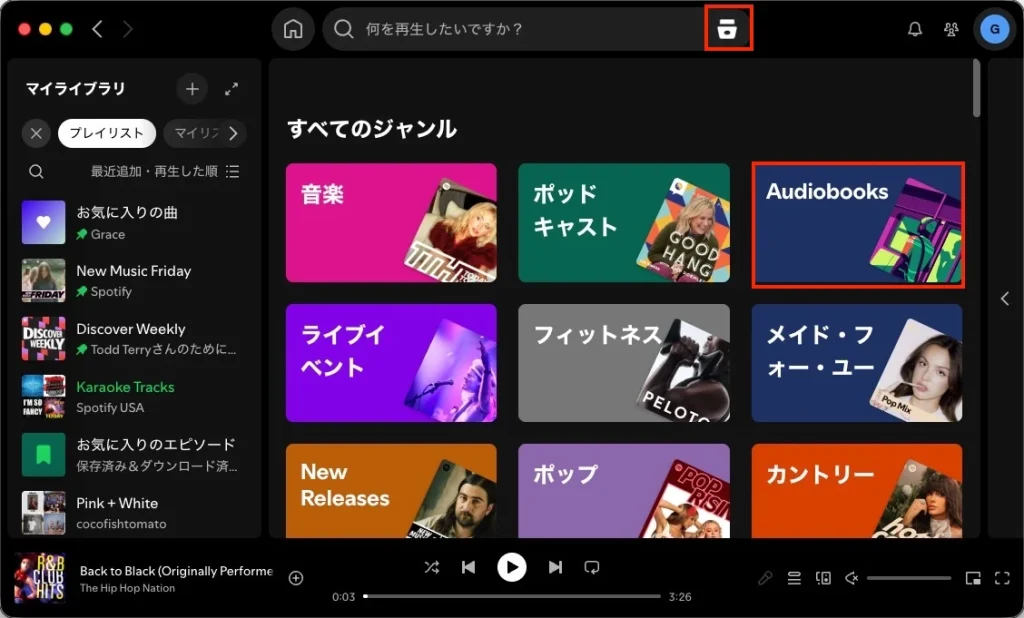Open Back to Black song title
The height and width of the screenshot is (618, 1024).
(176, 571)
